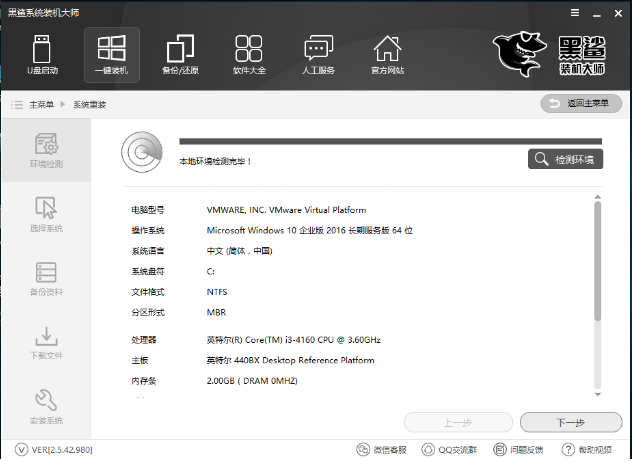Viewport: 632px width, 462px height.
Task: Click 主菜单 in the breadcrumb path
Action: (x=40, y=104)
